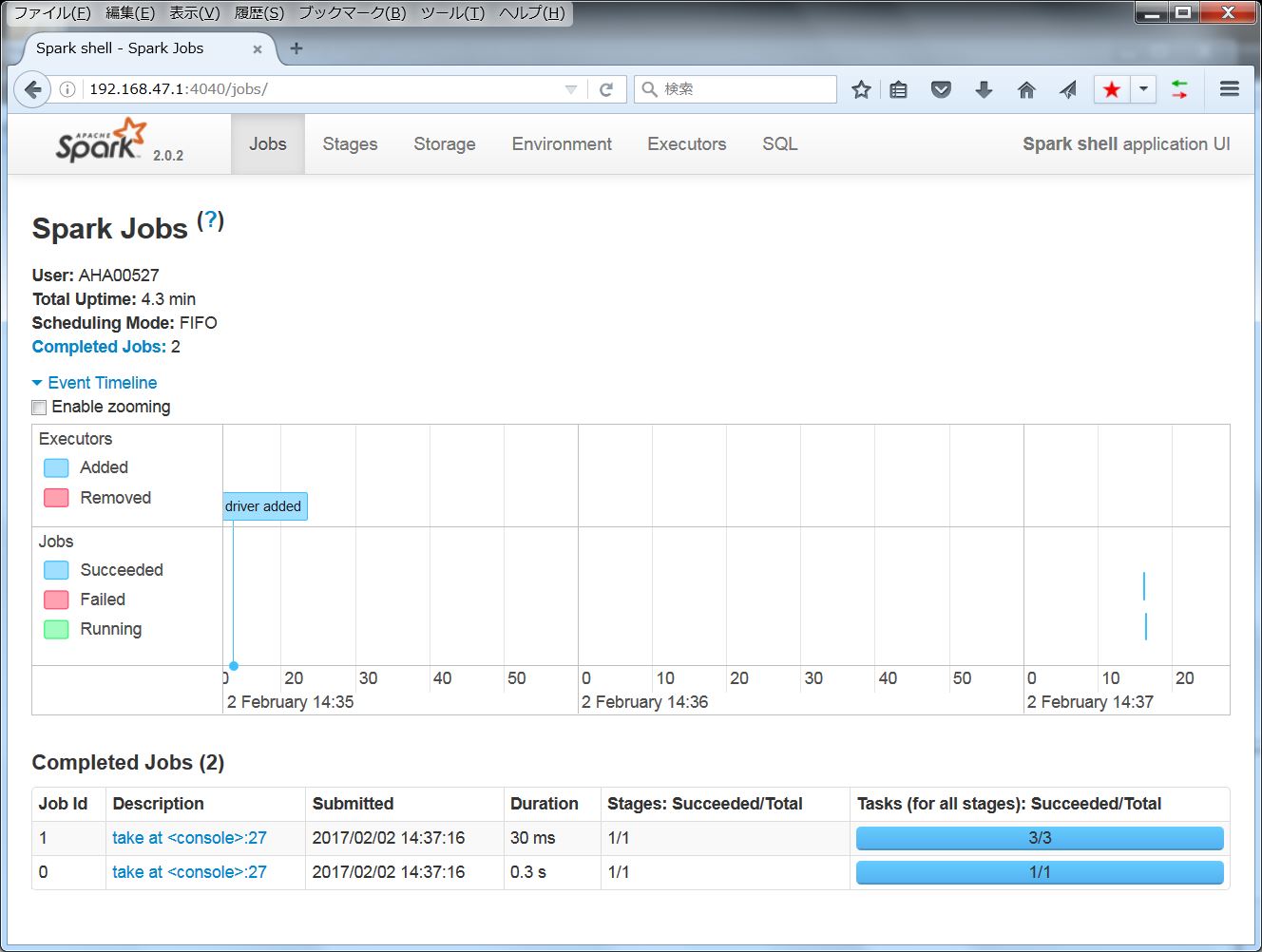The height and width of the screenshot is (952, 1262).
Task: Open take at <console>:27 for Job 1
Action: coord(188,838)
